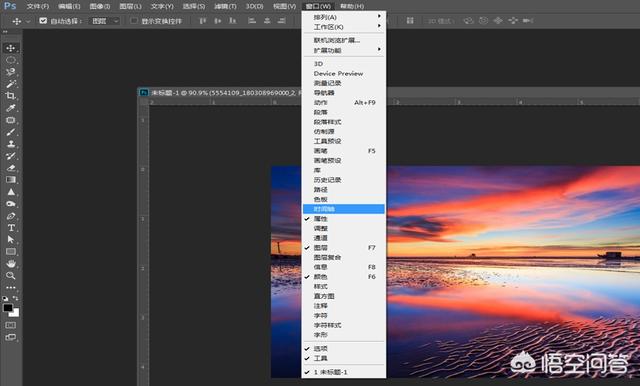Select the Brush tool
The image size is (640, 386).
pyautogui.click(x=11, y=132)
